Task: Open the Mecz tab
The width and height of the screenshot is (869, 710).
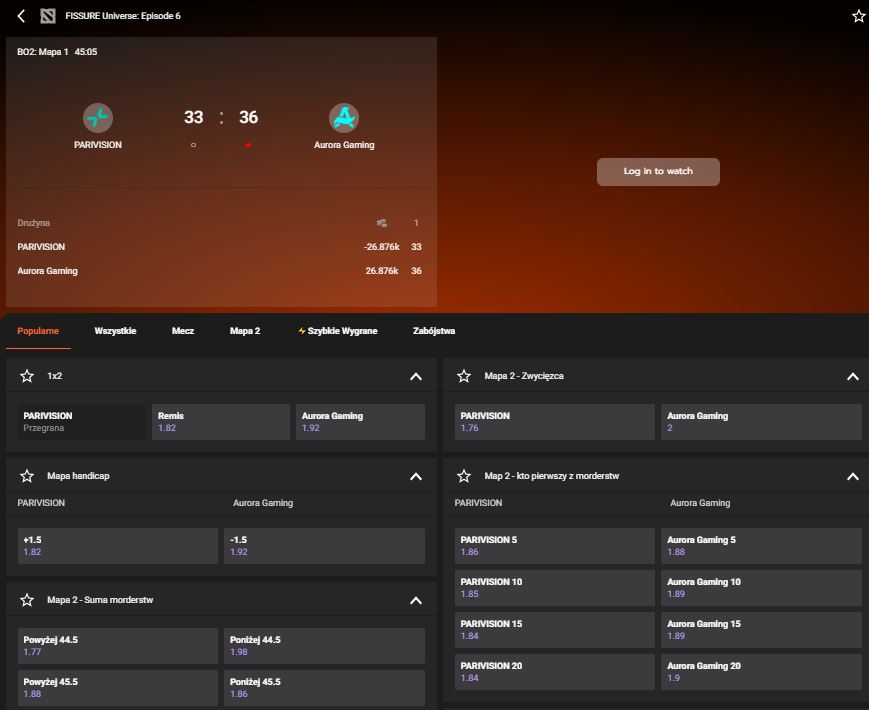Action: 183,331
